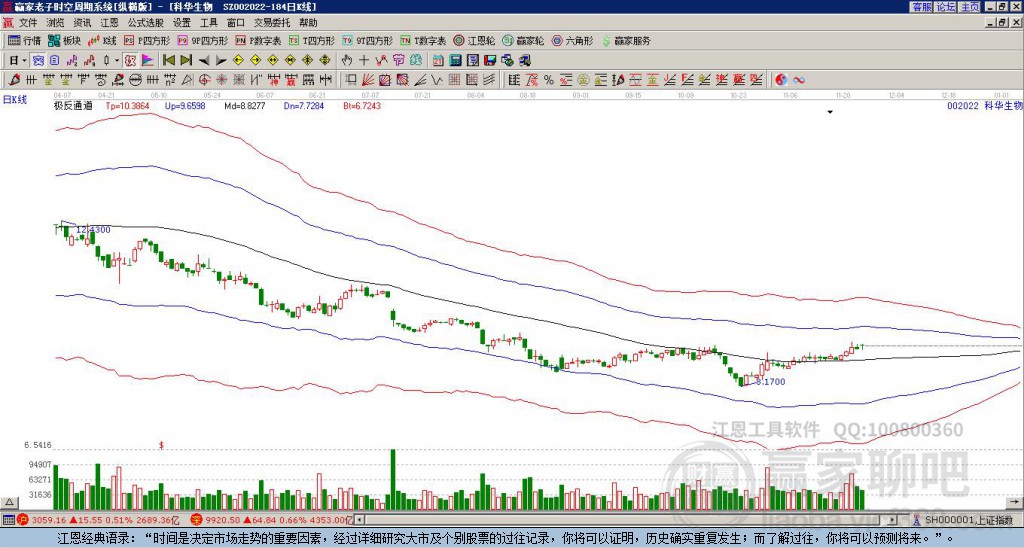Viewport: 1024px width, 548px height.
Task: Open the 交易委托 menu
Action: click(x=272, y=23)
